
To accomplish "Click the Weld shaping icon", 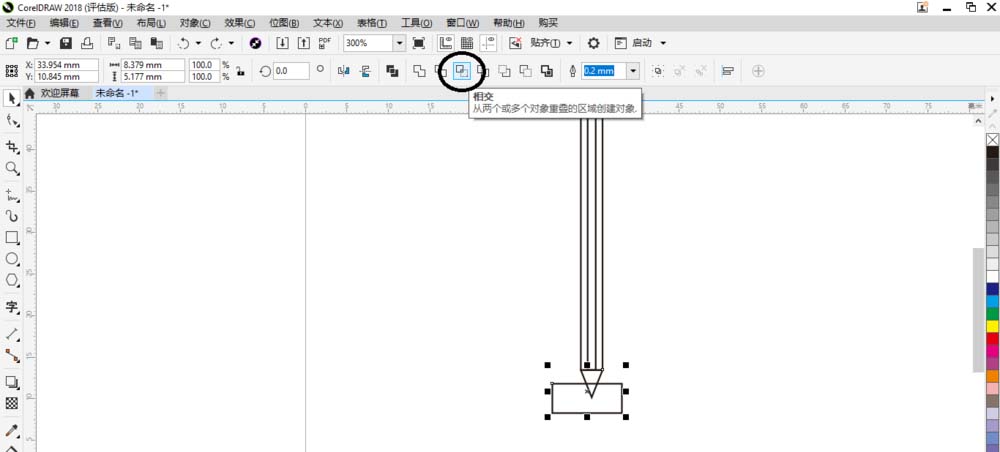I will click(419, 71).
